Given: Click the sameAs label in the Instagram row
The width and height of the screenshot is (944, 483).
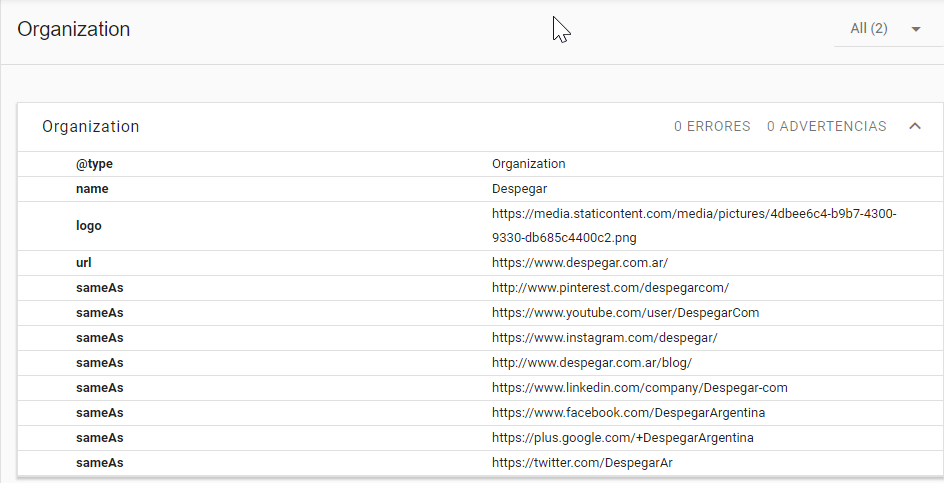Looking at the screenshot, I should pyautogui.click(x=99, y=338).
